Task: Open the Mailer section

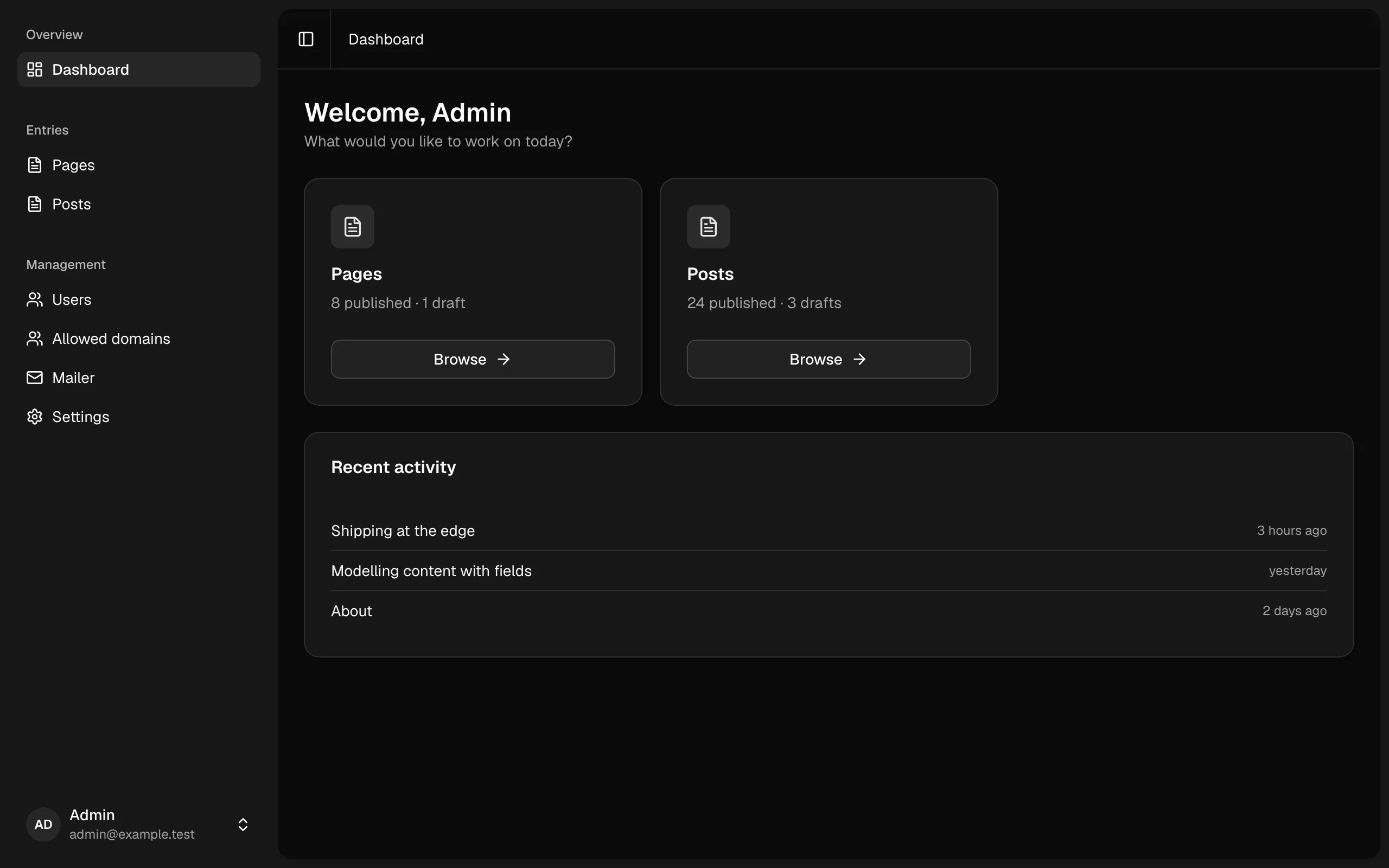Action: pyautogui.click(x=139, y=378)
